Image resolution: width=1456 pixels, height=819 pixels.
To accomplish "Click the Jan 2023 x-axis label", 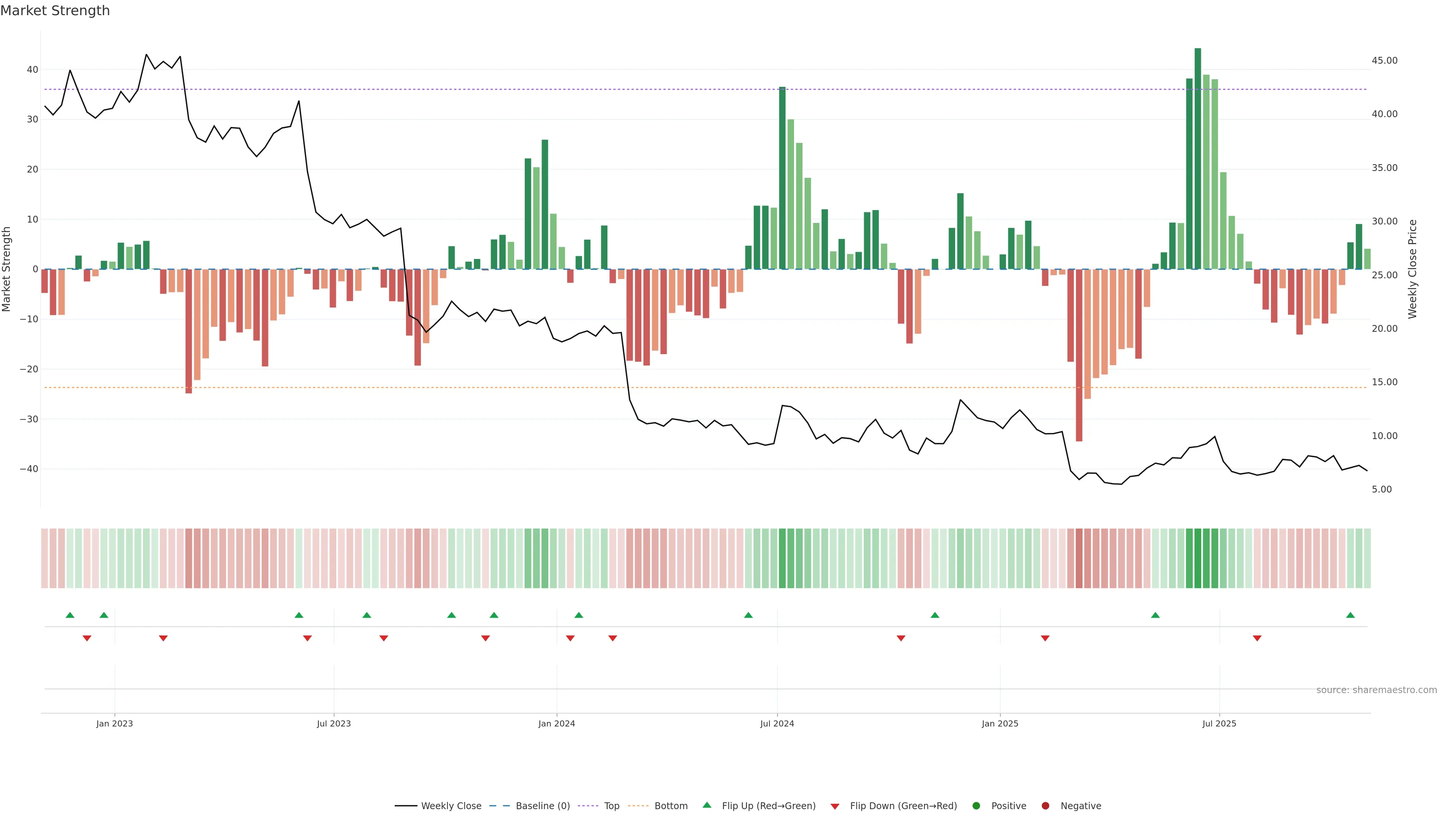I will pyautogui.click(x=114, y=723).
